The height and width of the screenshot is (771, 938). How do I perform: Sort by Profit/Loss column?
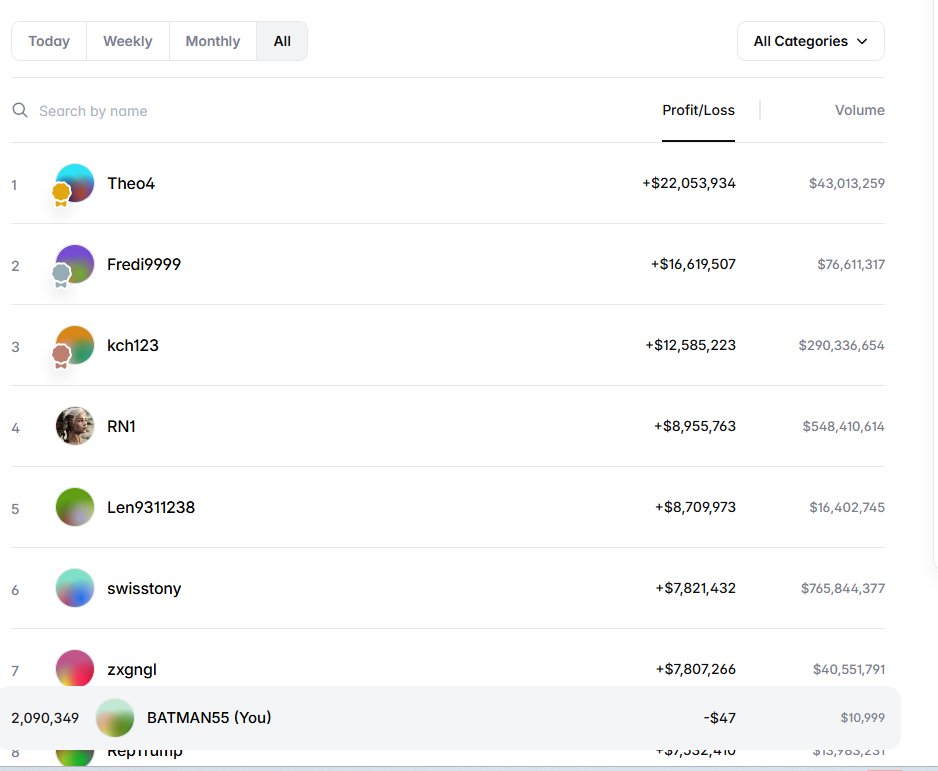point(698,110)
